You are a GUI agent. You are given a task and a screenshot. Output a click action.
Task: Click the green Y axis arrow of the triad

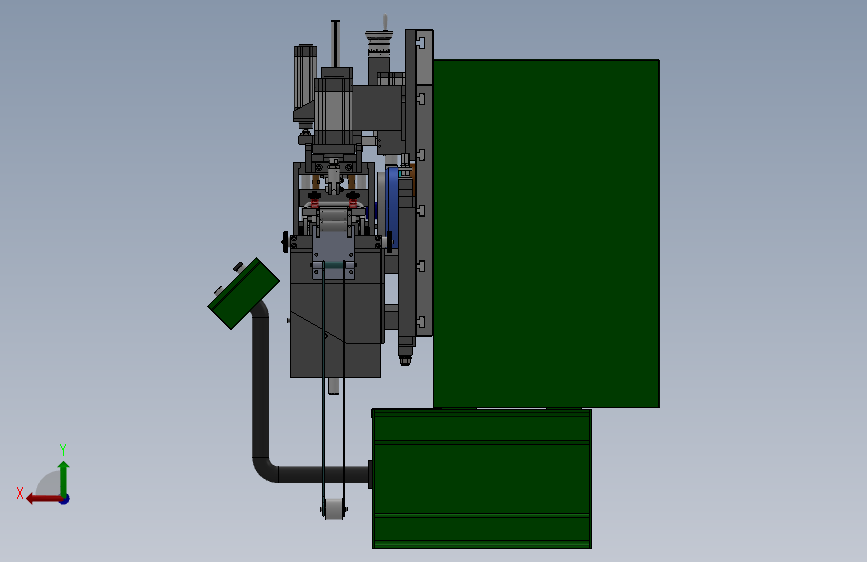[x=64, y=478]
